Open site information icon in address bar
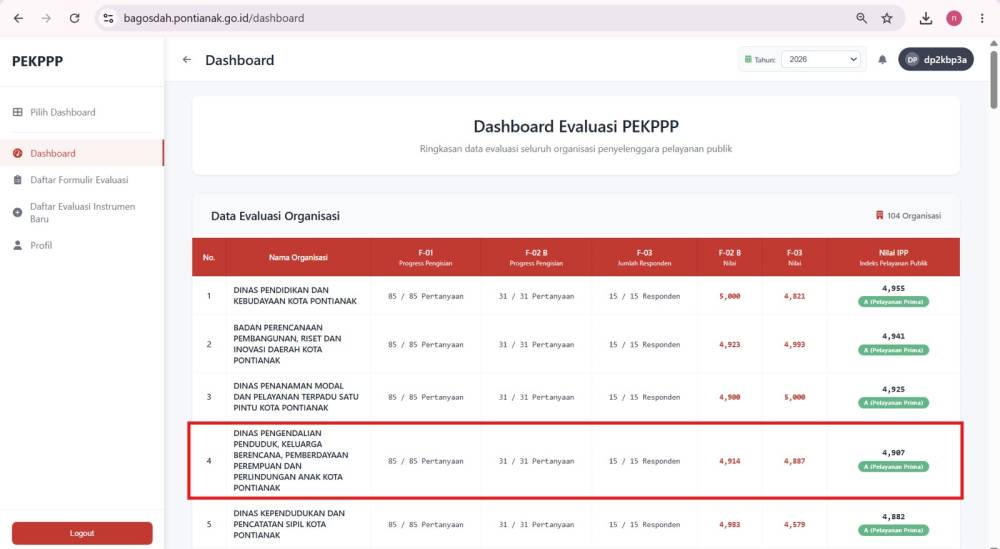 [108, 18]
